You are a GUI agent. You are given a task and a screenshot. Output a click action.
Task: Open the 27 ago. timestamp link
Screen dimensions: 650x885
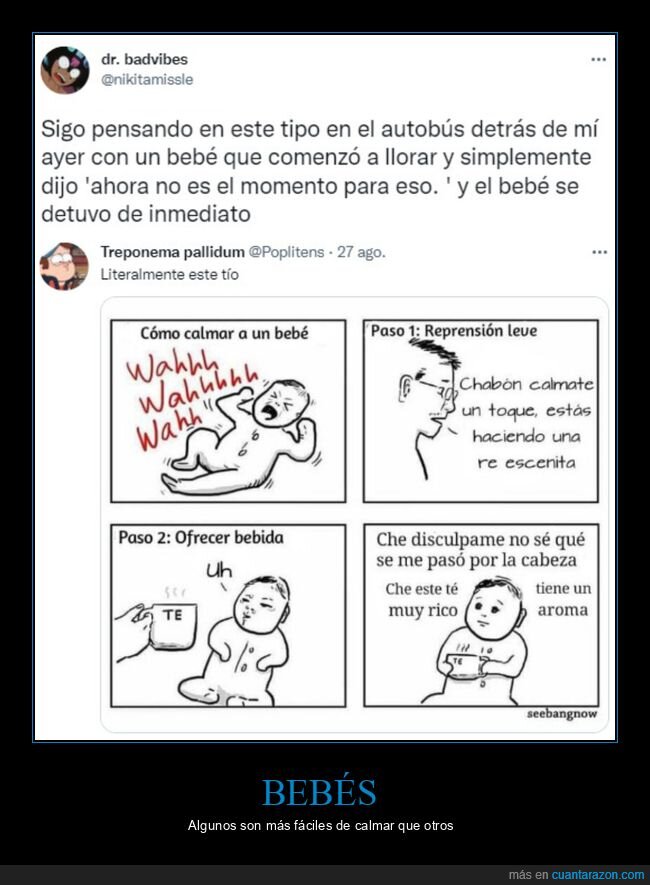click(361, 252)
